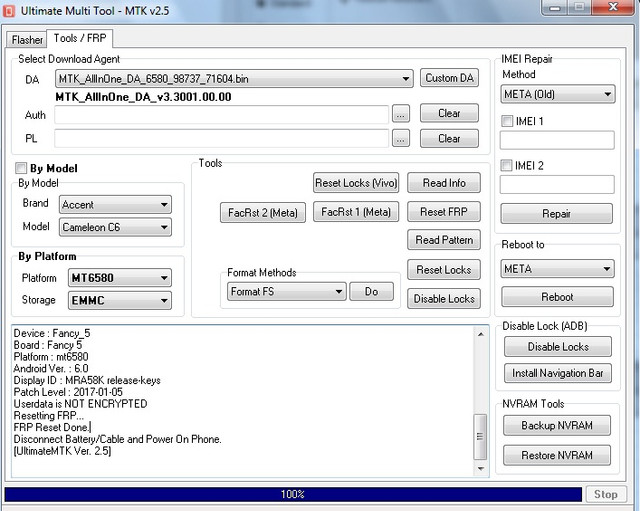The width and height of the screenshot is (640, 511).
Task: Open the Reboot to dropdown showing META
Action: [x=558, y=269]
